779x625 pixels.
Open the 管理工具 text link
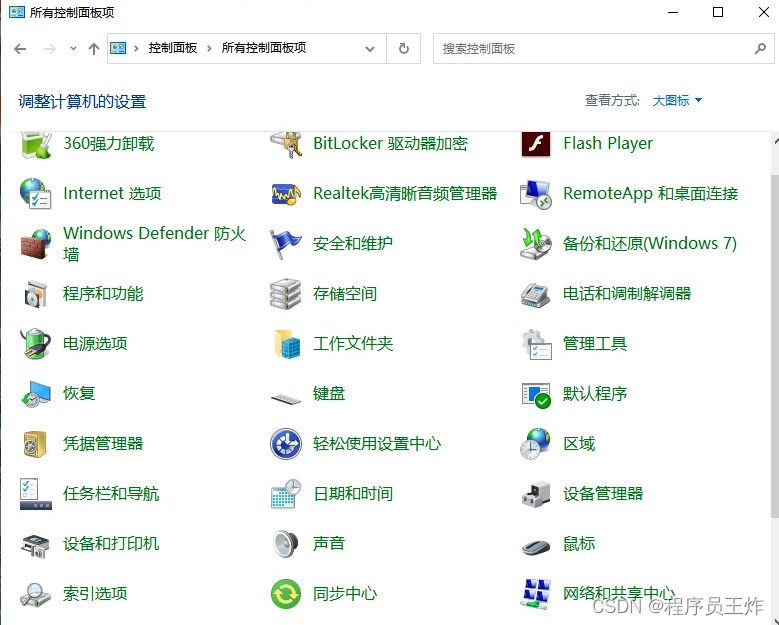(x=595, y=344)
